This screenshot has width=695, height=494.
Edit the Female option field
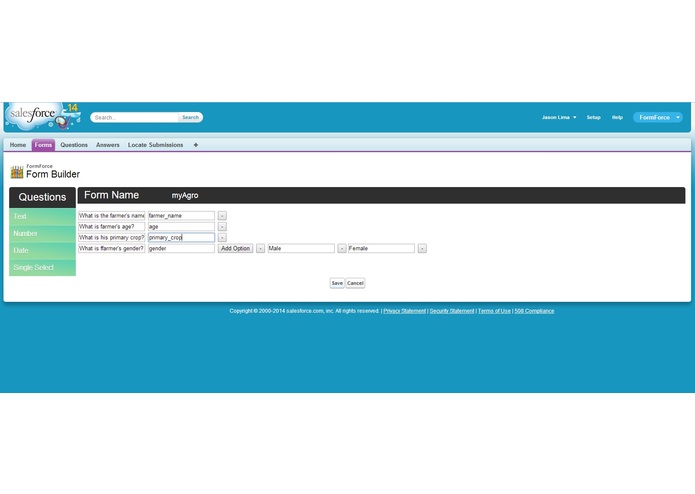coord(381,249)
